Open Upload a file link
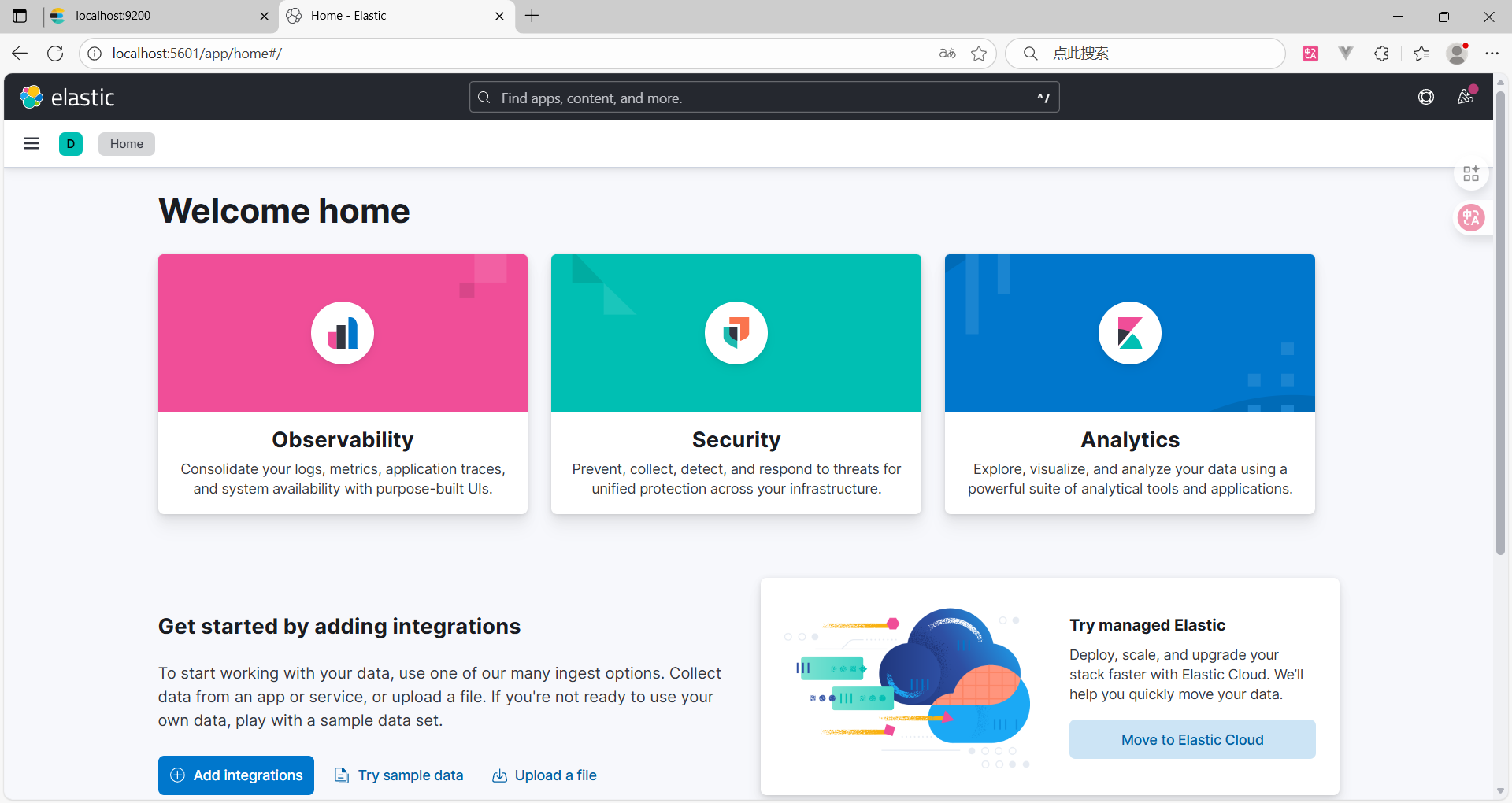Screen dimensions: 1512x803 click(545, 775)
